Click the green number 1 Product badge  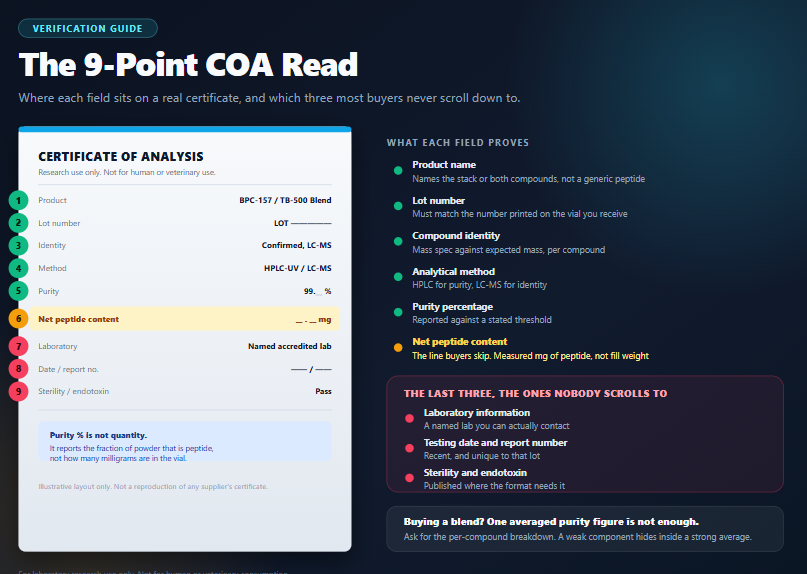[19, 200]
